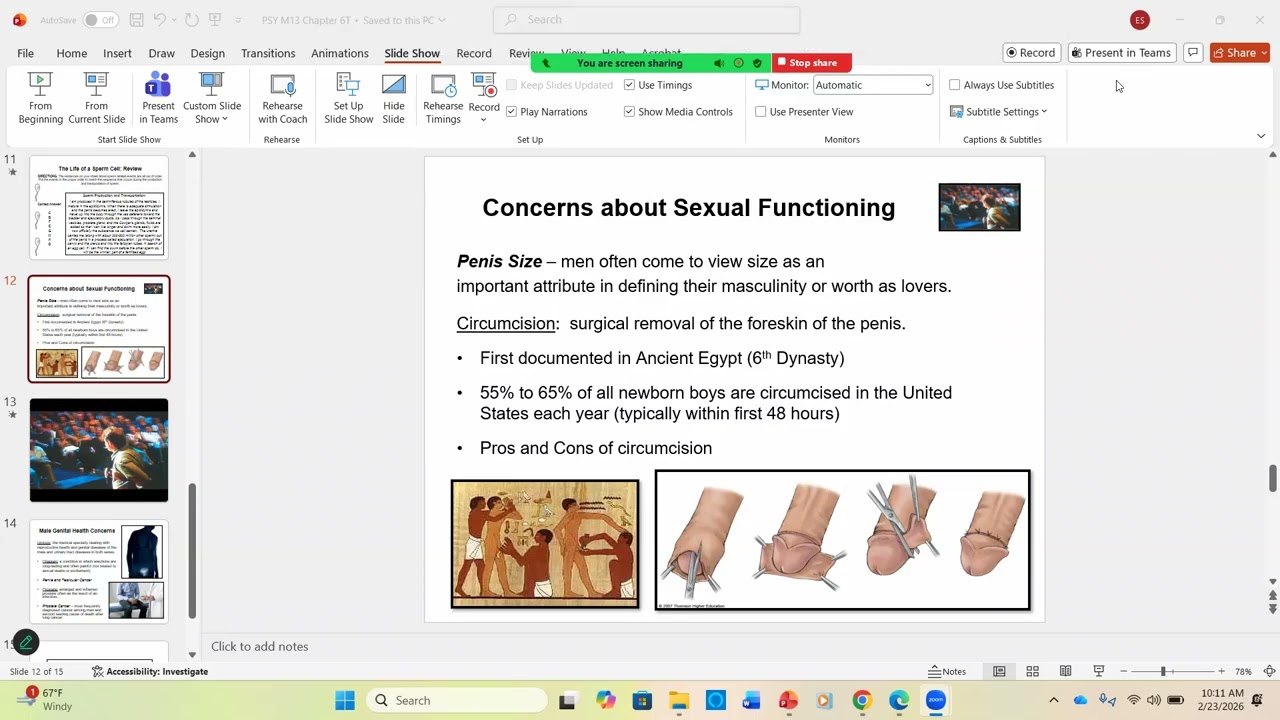Image resolution: width=1280 pixels, height=720 pixels.
Task: Open the Monitor Automatic combo box
Action: (873, 85)
